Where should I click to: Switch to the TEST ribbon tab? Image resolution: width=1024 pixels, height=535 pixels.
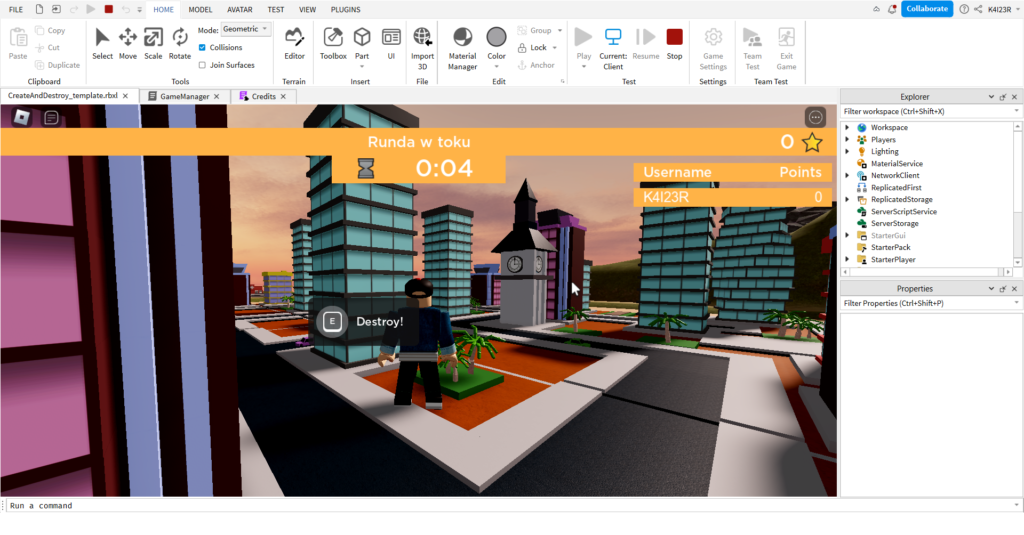tap(276, 9)
